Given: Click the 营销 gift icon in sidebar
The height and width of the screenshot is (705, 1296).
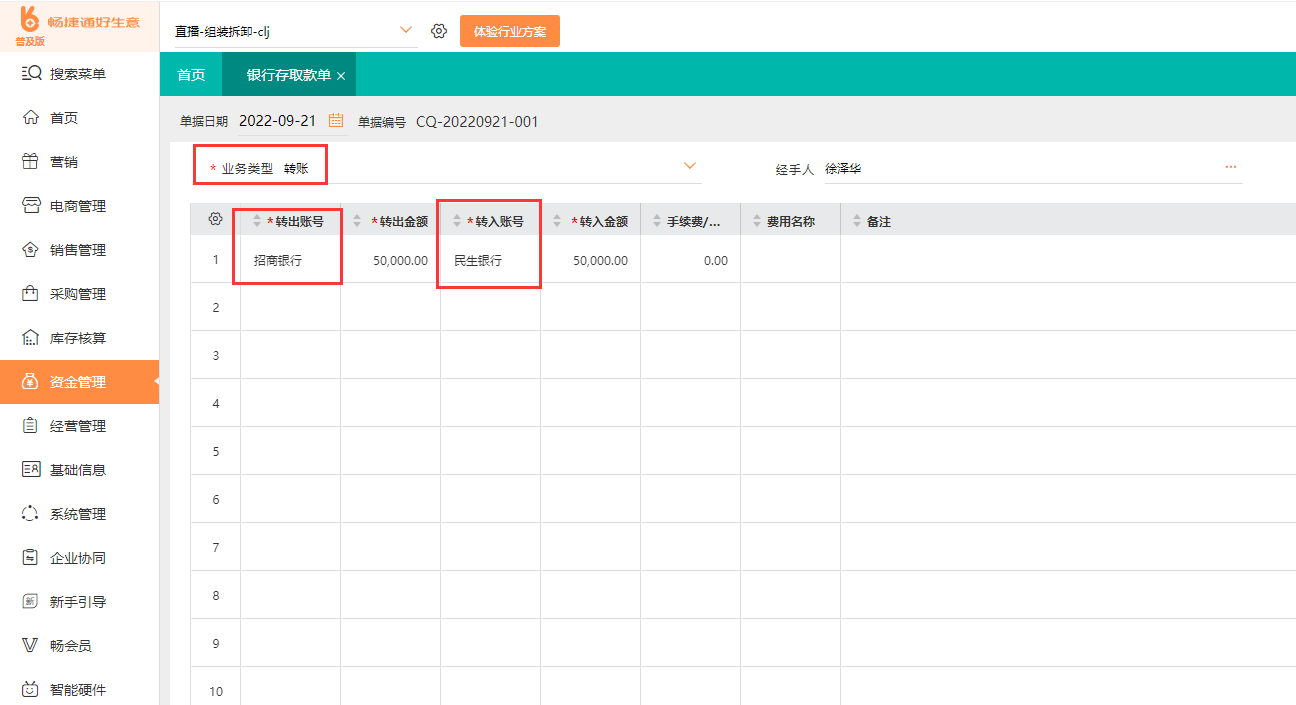Looking at the screenshot, I should point(31,162).
